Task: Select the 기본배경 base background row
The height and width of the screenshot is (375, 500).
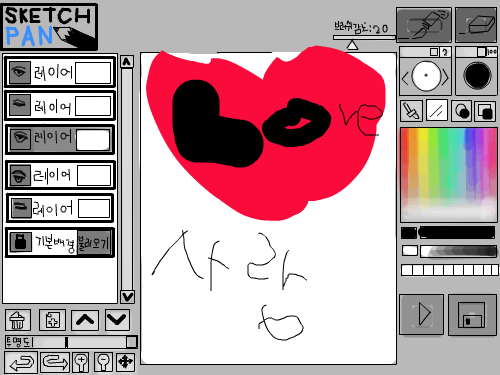Action: click(x=60, y=243)
